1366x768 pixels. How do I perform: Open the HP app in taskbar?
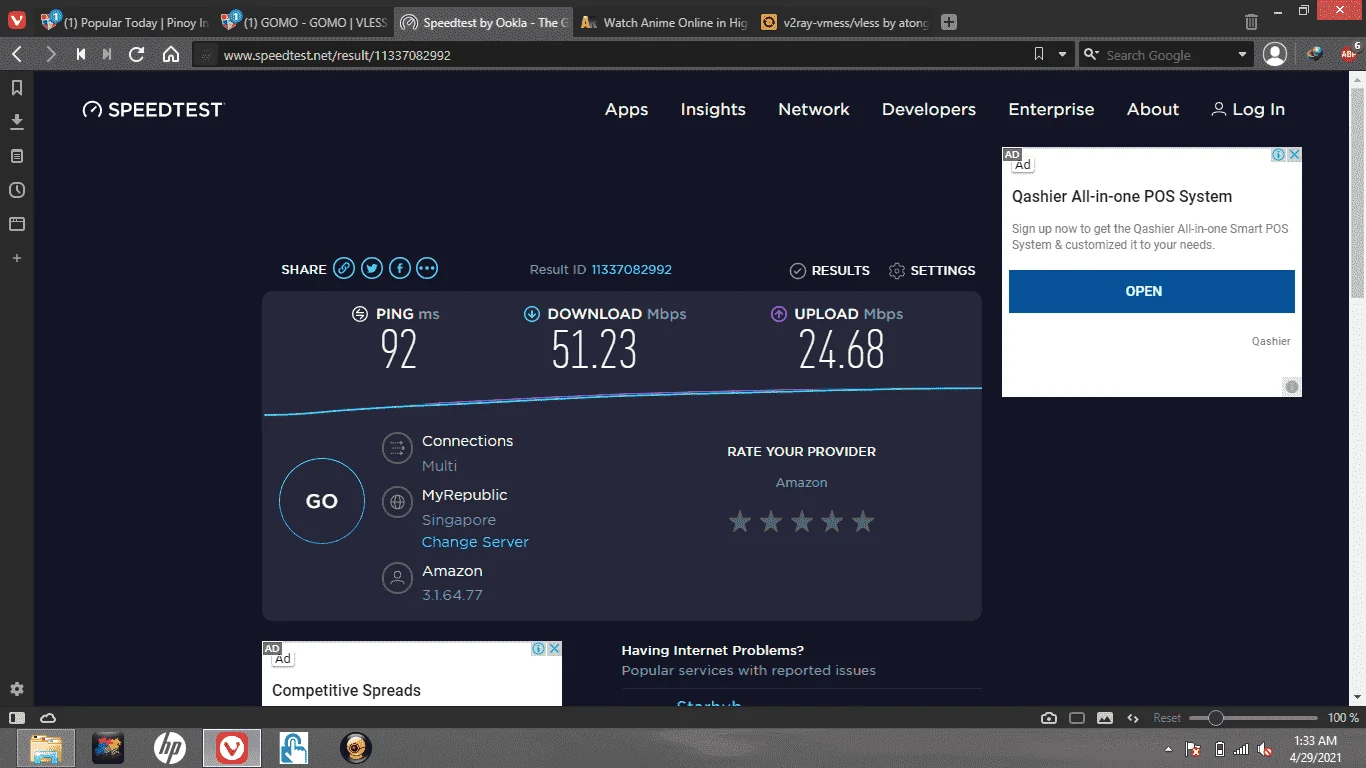pyautogui.click(x=170, y=748)
